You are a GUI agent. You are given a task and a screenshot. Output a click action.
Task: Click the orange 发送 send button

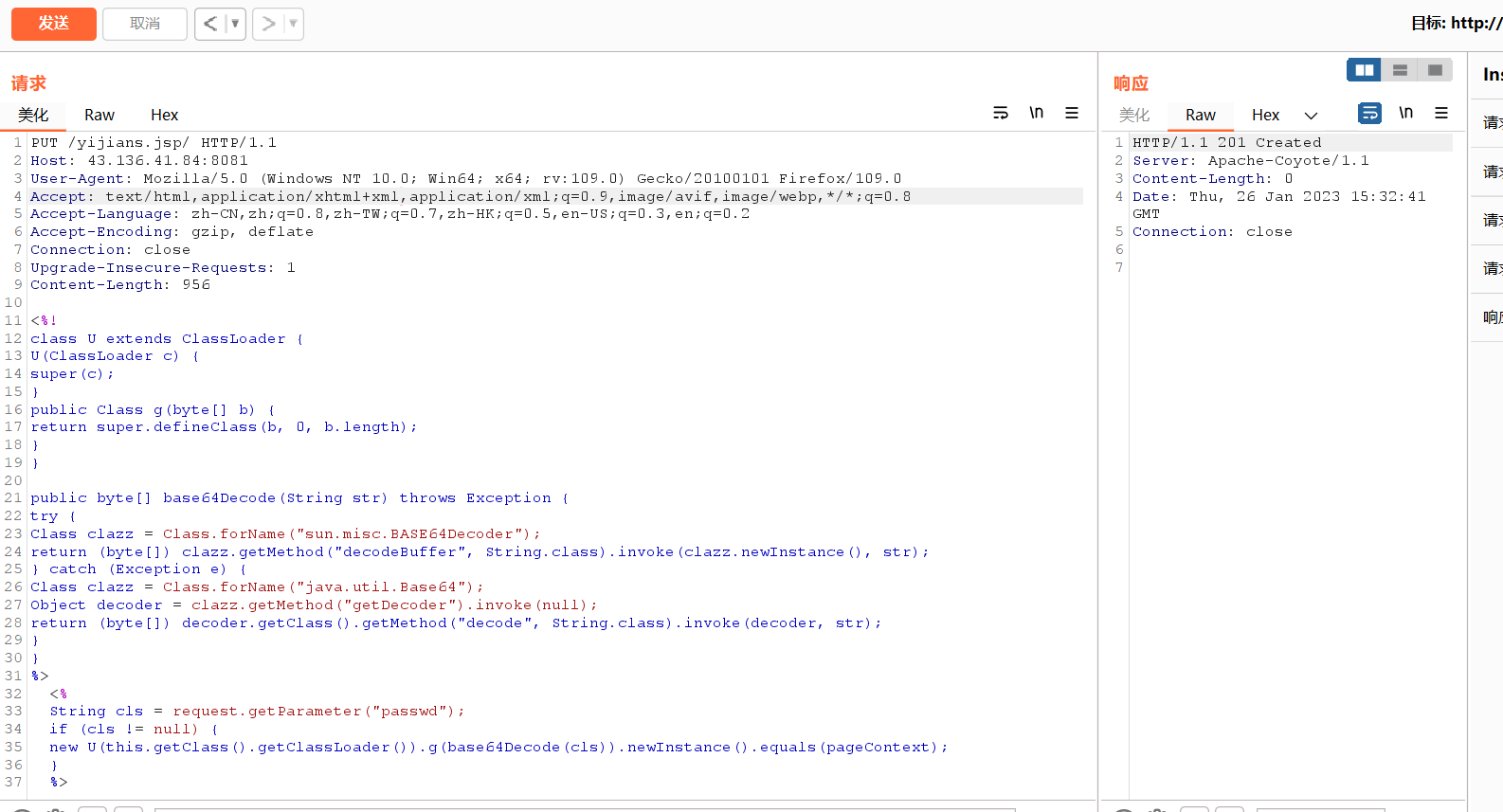(x=54, y=24)
